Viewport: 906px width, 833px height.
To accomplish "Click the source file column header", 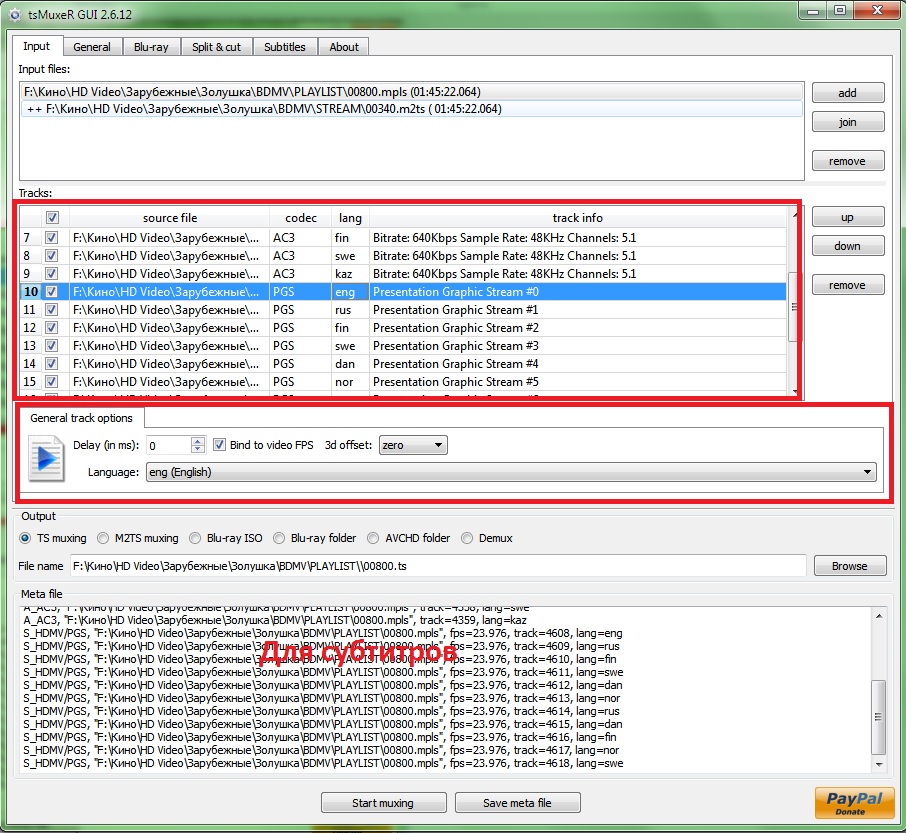I will click(170, 218).
